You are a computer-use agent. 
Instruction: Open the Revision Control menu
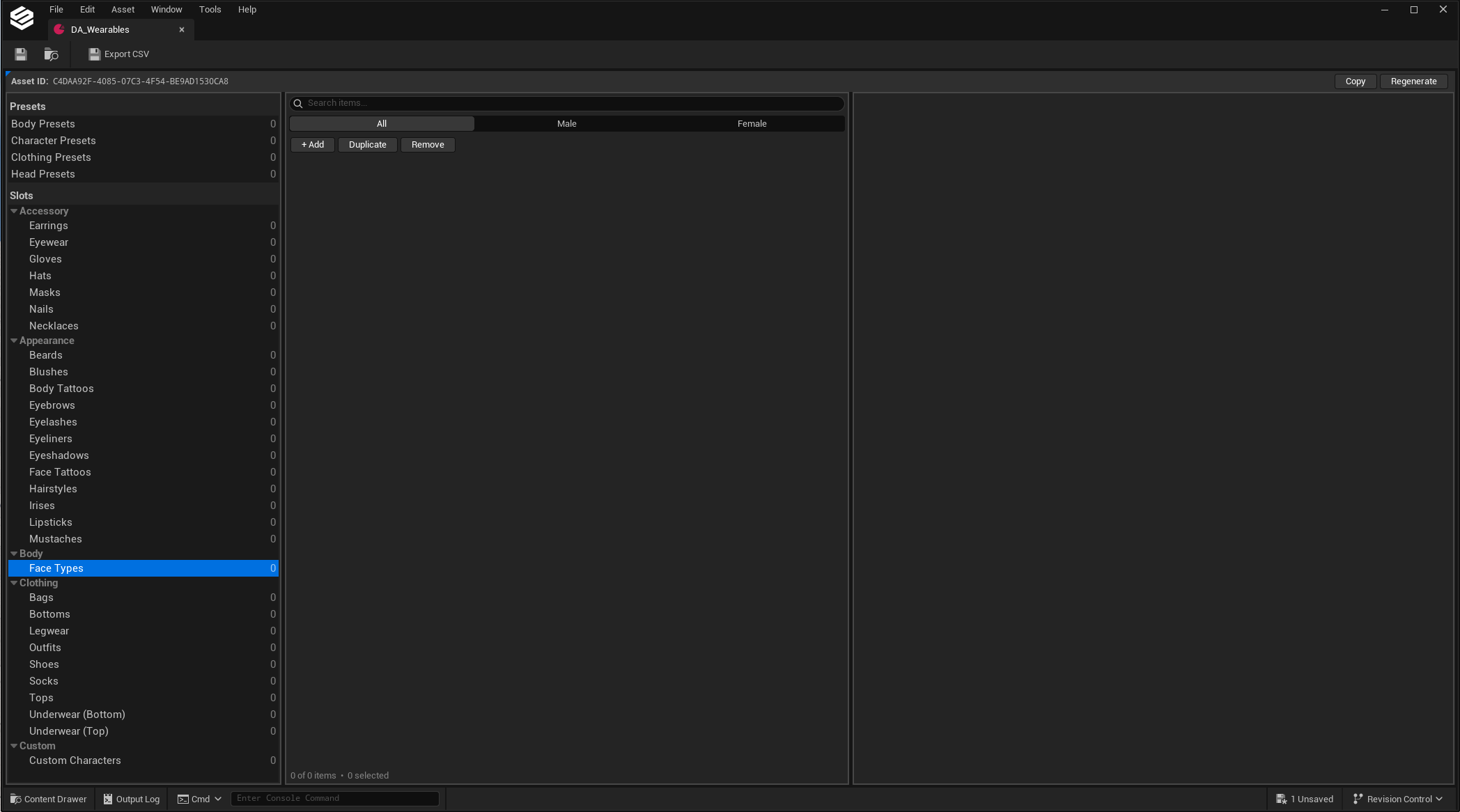tap(1397, 799)
